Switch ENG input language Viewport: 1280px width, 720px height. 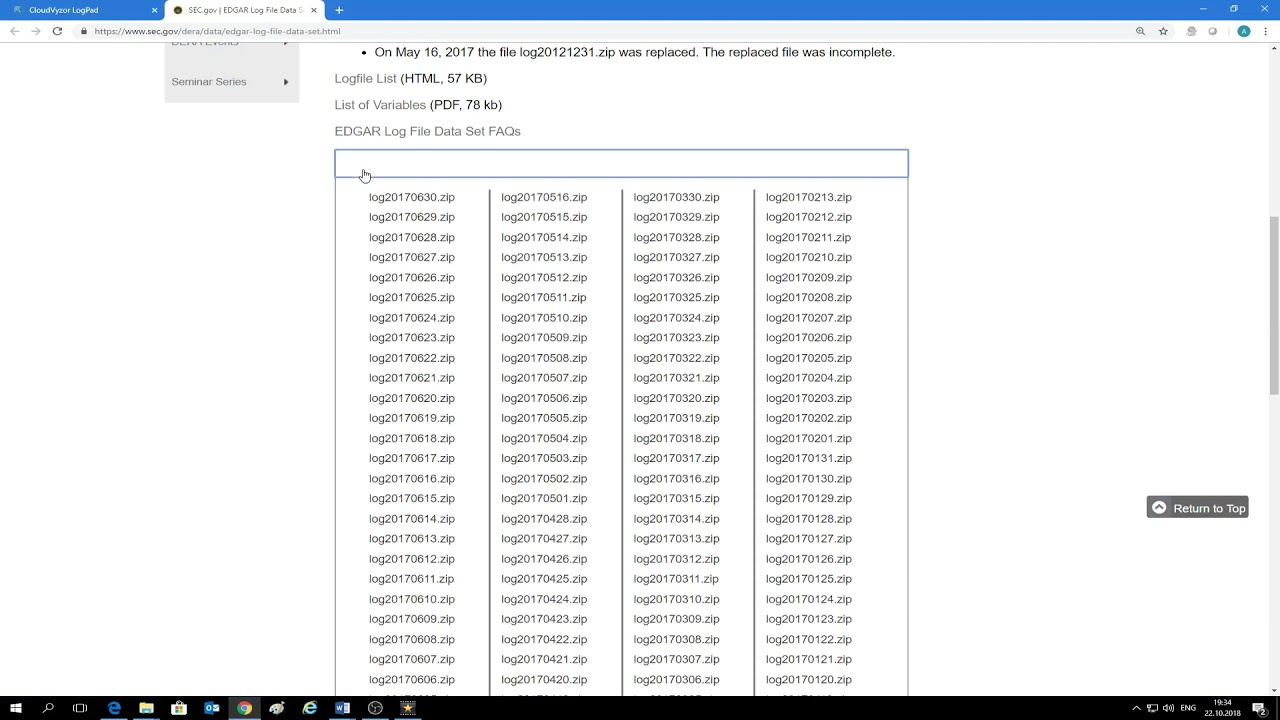(1188, 708)
